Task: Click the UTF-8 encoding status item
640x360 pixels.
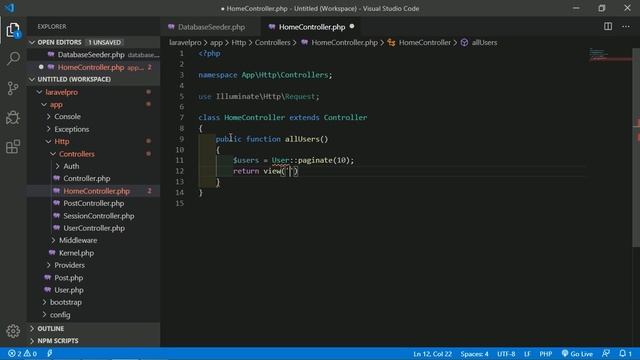Action: pyautogui.click(x=506, y=354)
